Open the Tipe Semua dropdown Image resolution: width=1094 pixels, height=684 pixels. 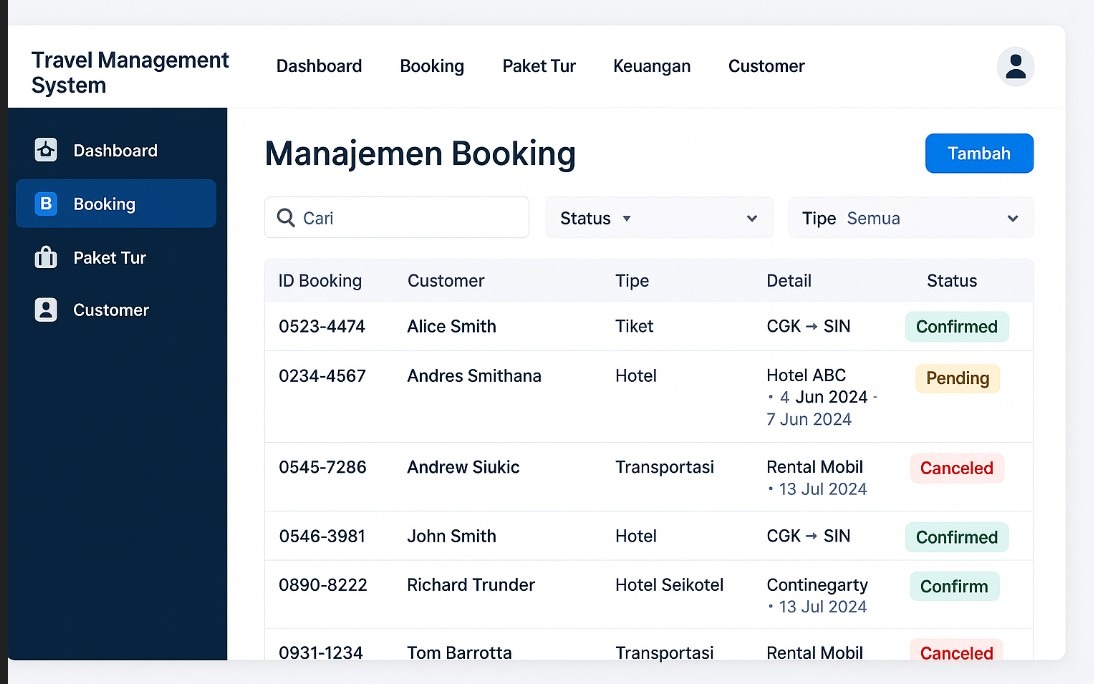(911, 218)
